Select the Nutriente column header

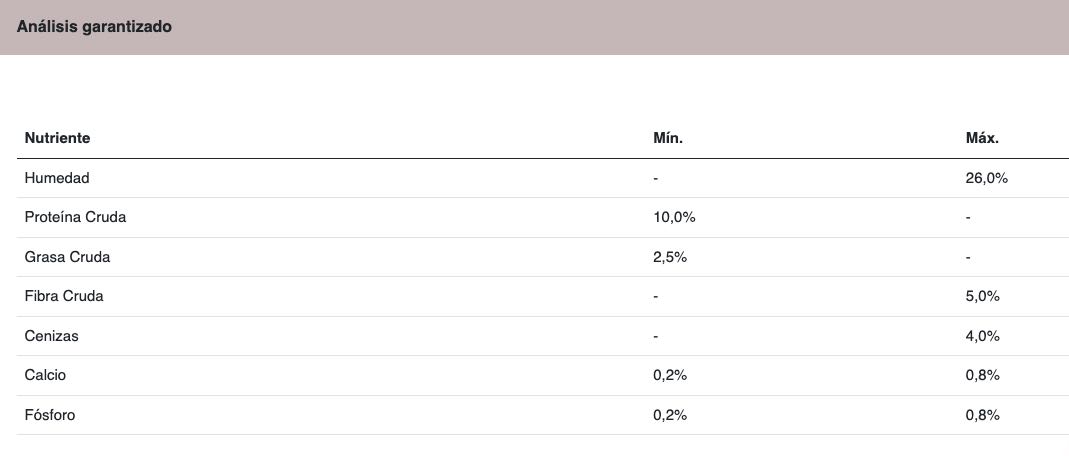pyautogui.click(x=57, y=138)
